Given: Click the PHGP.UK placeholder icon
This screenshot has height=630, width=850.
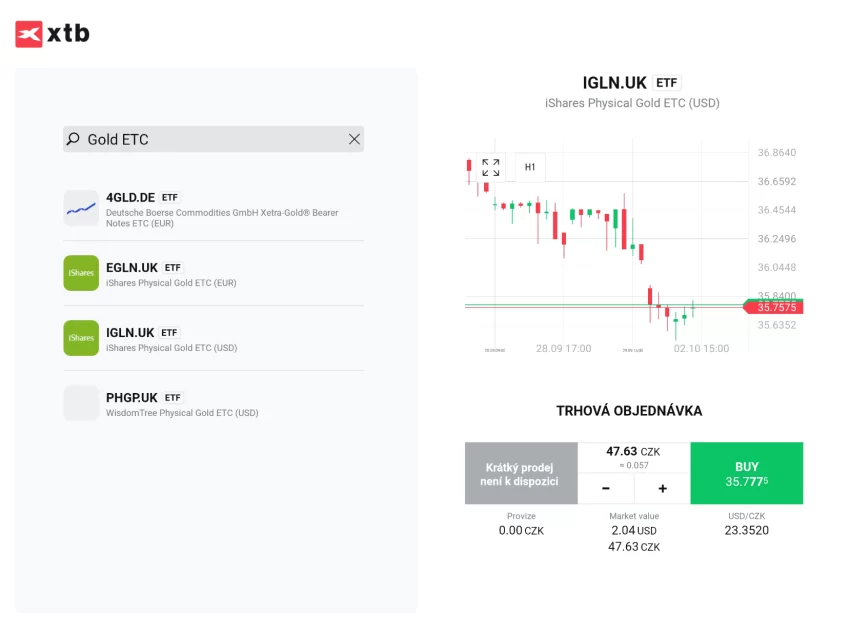Looking at the screenshot, I should pyautogui.click(x=81, y=403).
